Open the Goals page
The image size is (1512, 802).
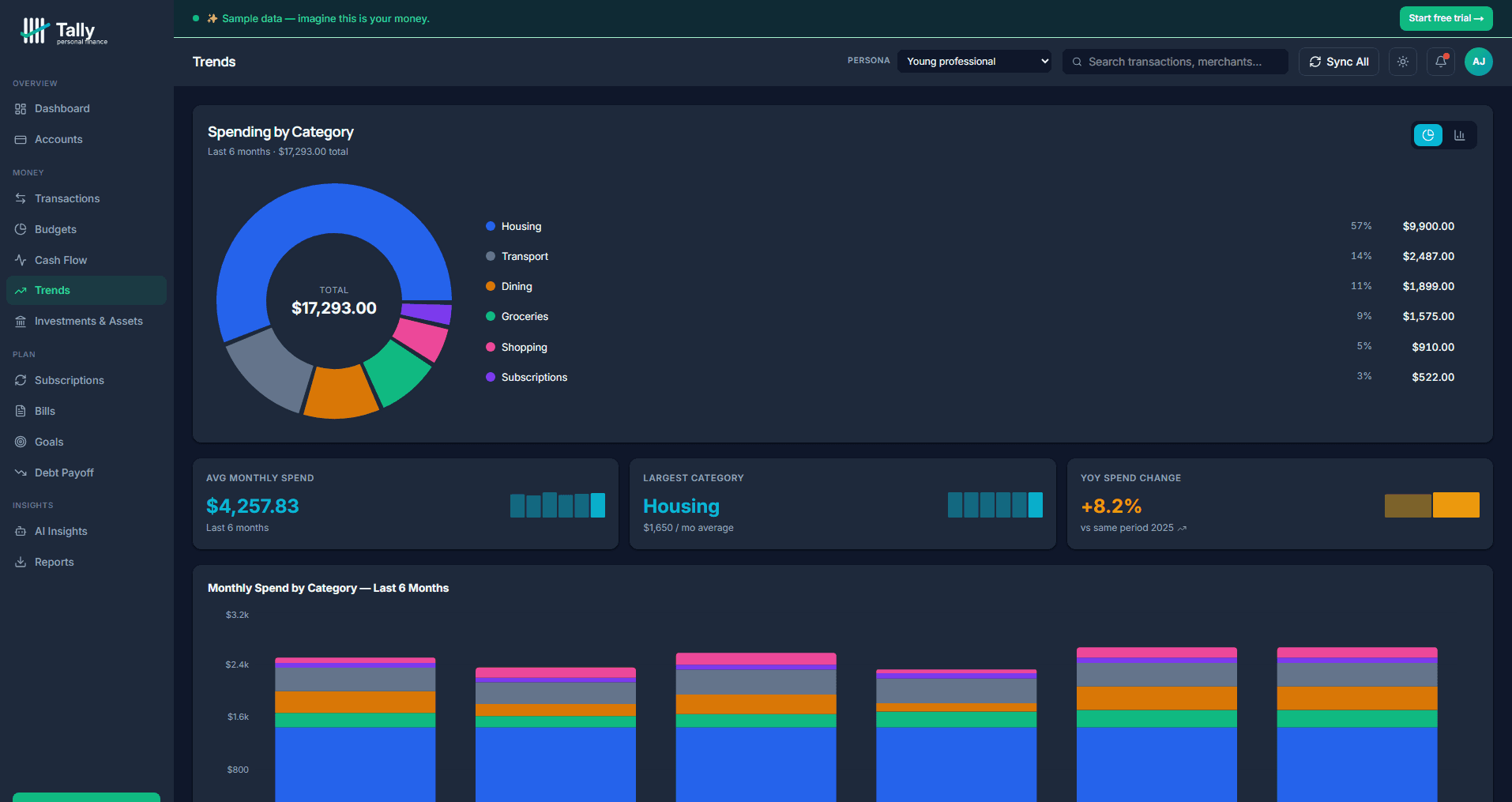(86, 442)
